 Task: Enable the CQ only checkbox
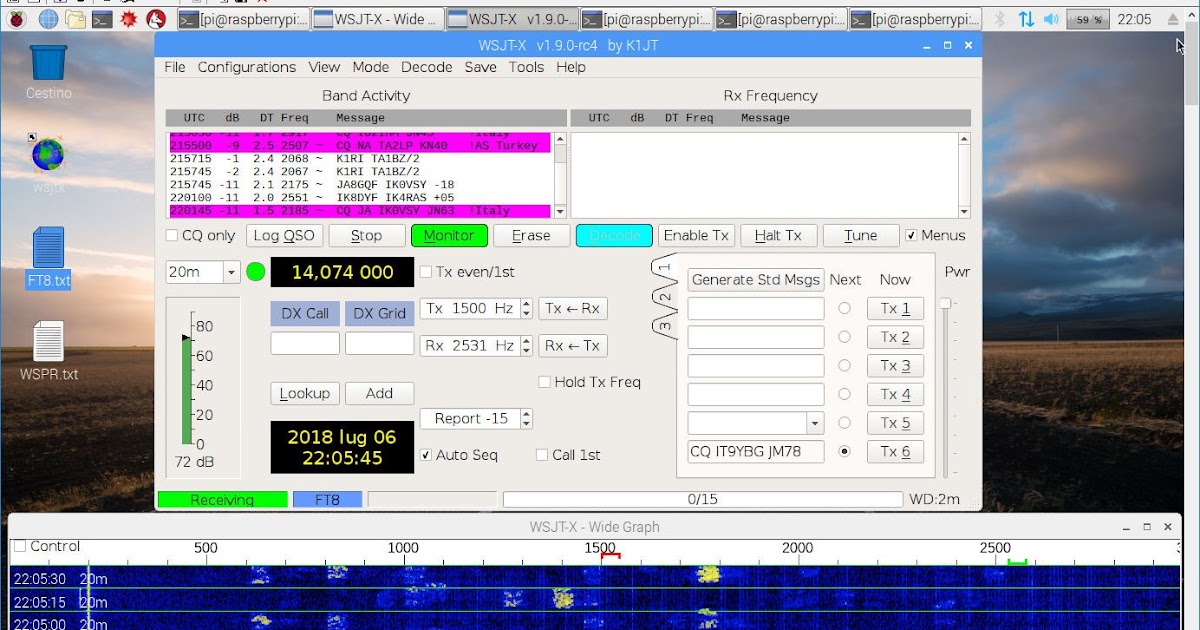[171, 235]
